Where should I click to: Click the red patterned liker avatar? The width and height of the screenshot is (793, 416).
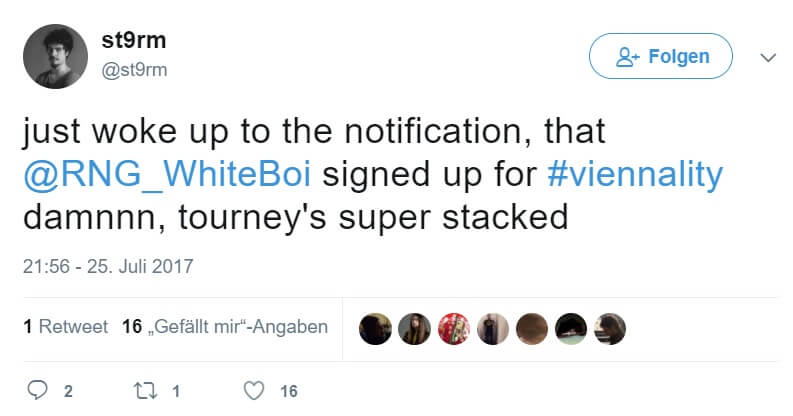pos(454,329)
